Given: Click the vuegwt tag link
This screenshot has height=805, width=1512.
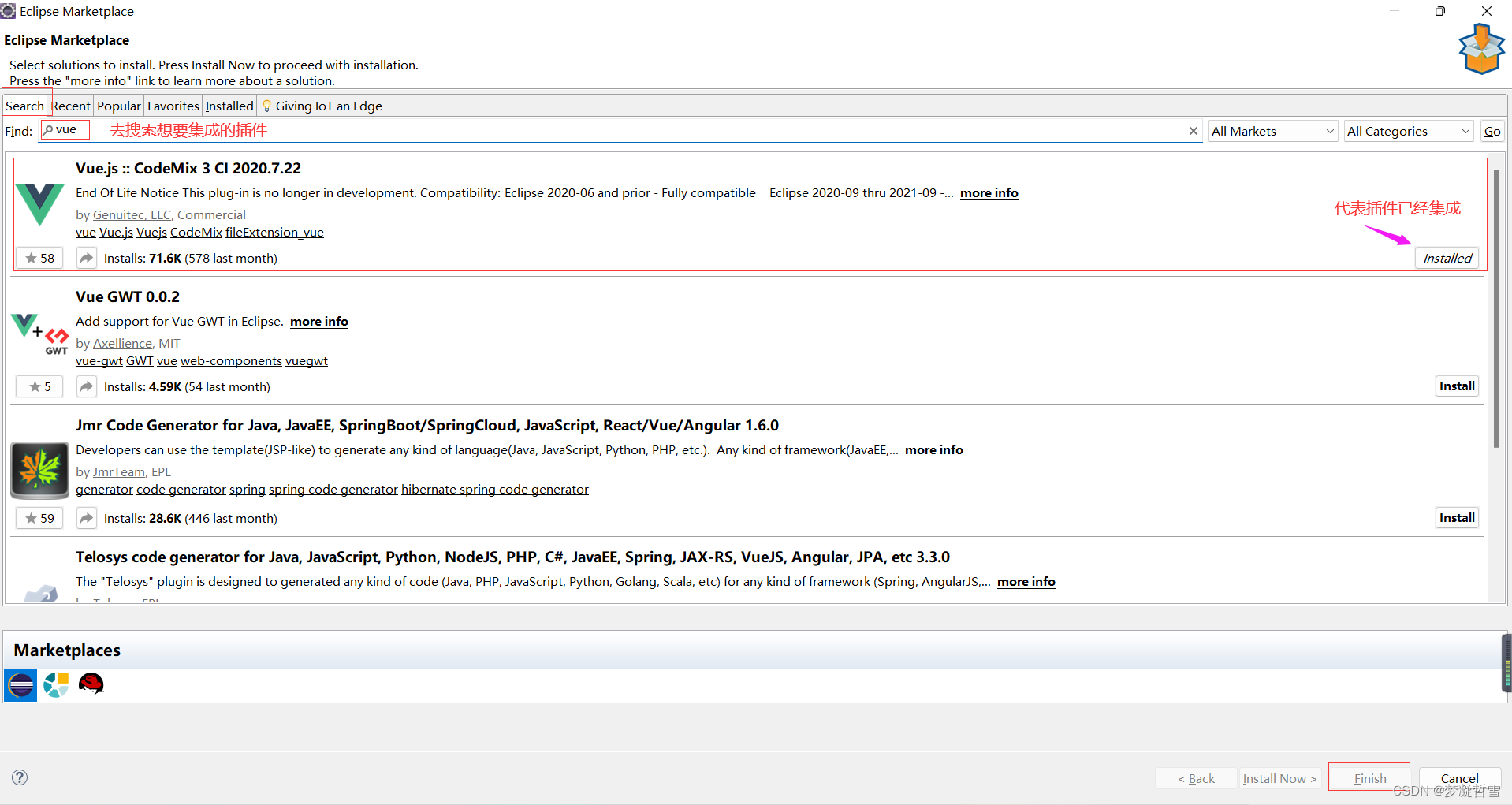Looking at the screenshot, I should click(x=307, y=361).
